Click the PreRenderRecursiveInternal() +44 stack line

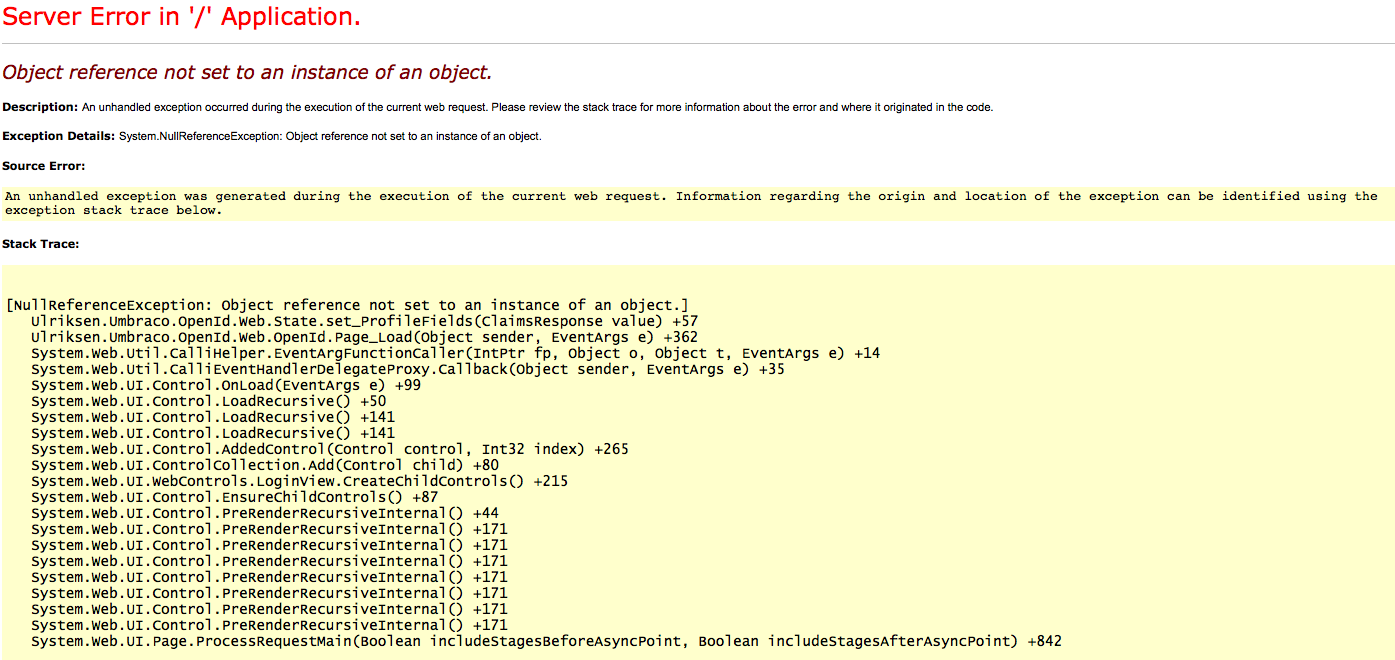pyautogui.click(x=265, y=513)
